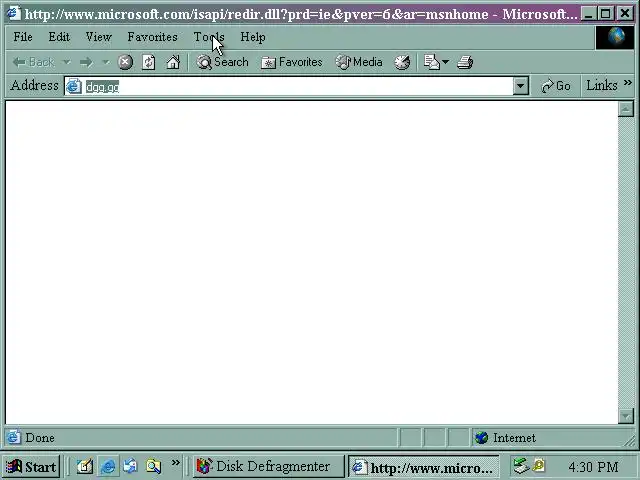Image resolution: width=640 pixels, height=480 pixels.
Task: Click the network tray icon
Action: [520, 466]
